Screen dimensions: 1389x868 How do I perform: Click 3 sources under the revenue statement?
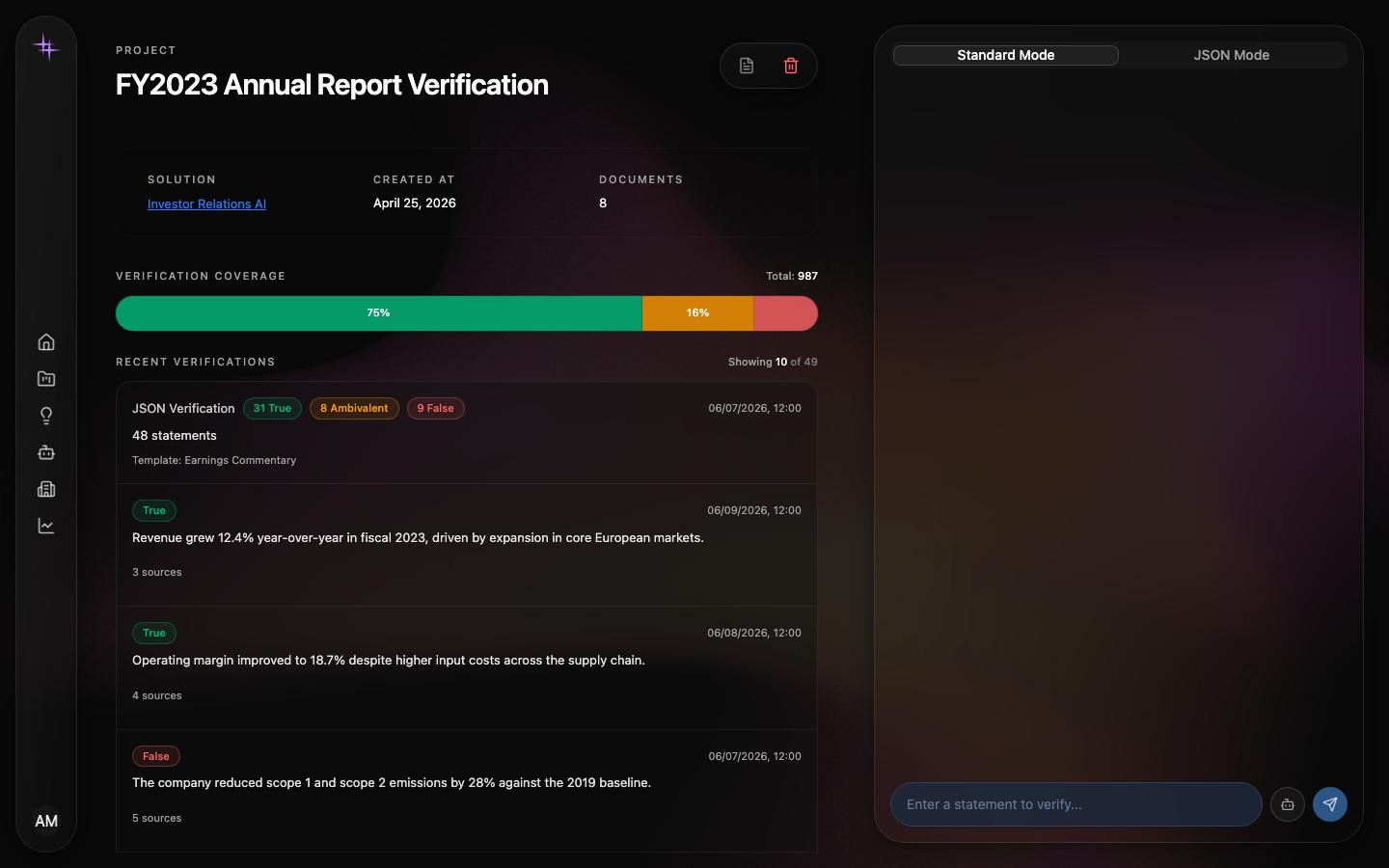point(157,572)
